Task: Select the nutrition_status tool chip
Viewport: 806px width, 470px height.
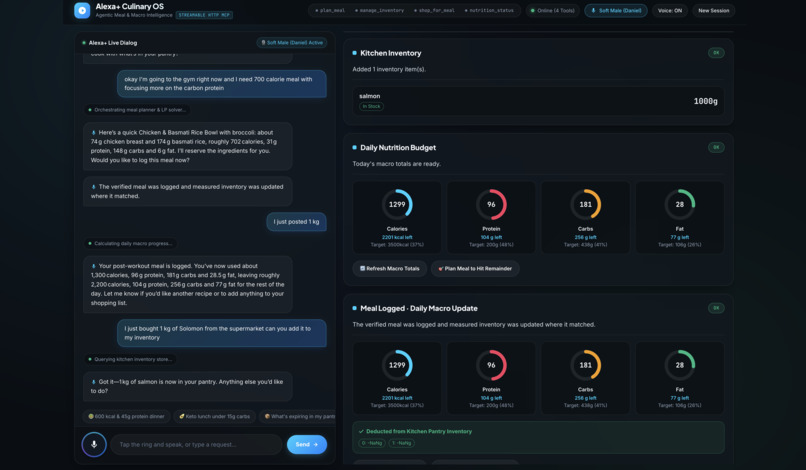Action: coord(489,10)
